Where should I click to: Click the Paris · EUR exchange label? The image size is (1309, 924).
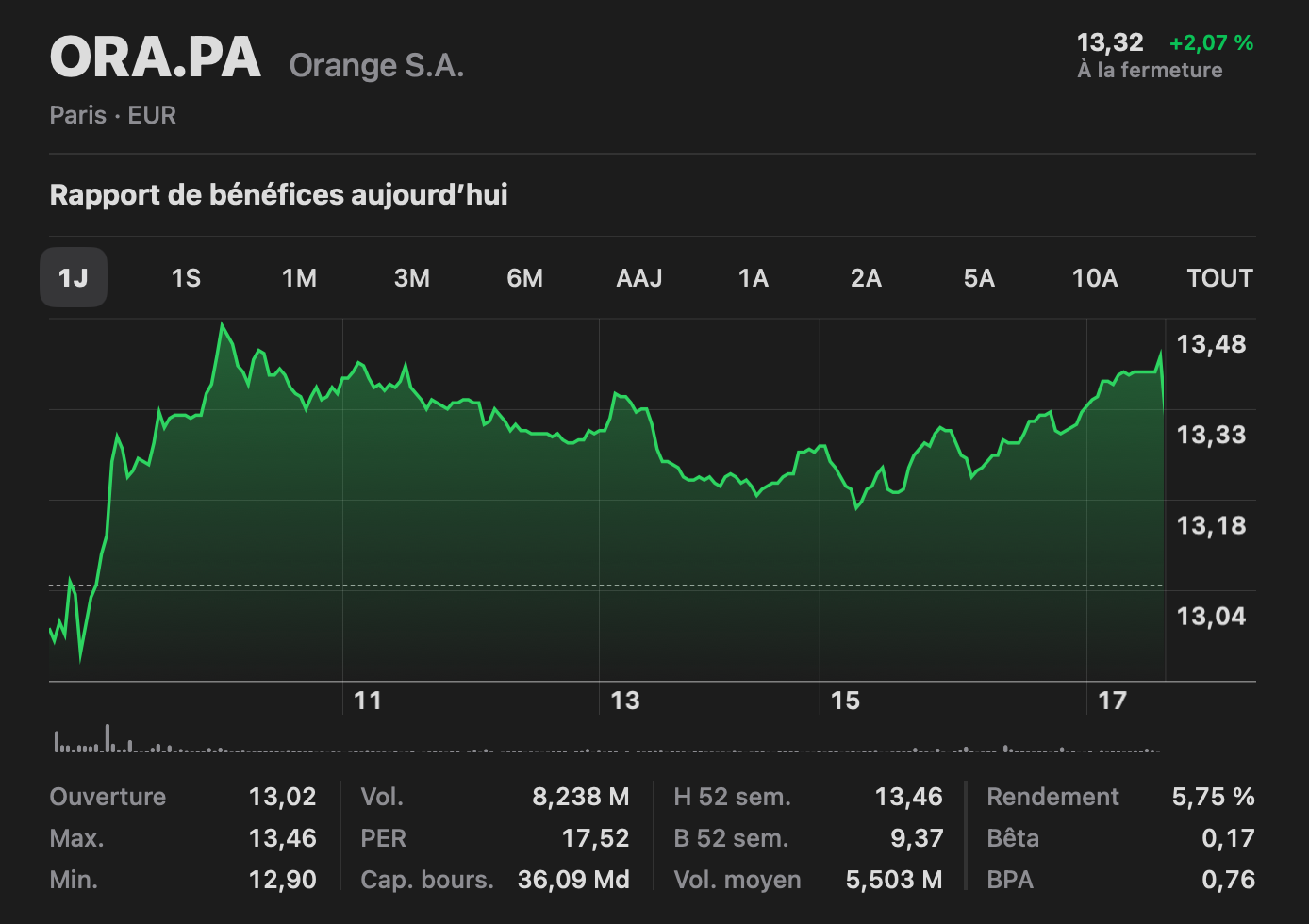(x=113, y=115)
